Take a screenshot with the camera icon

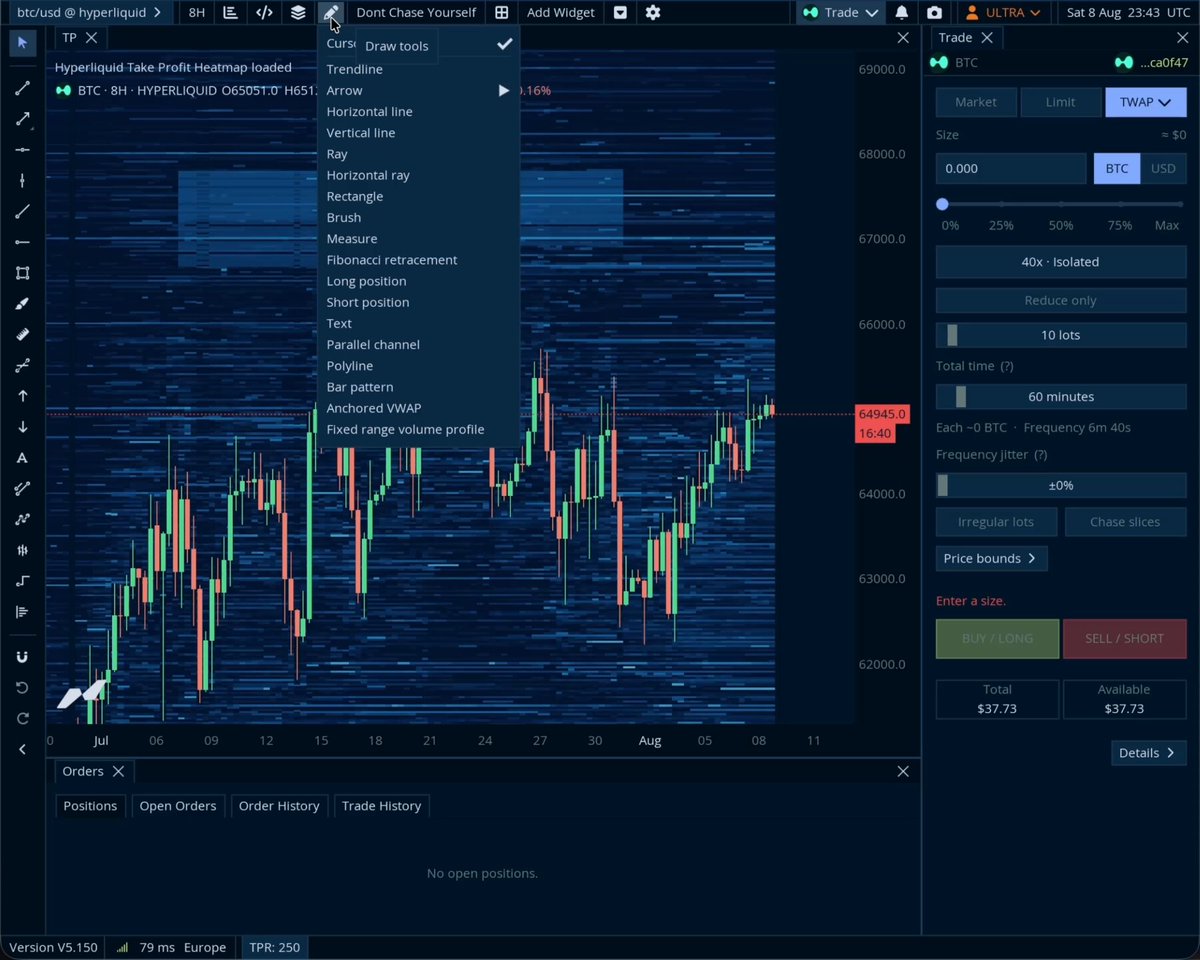point(934,12)
